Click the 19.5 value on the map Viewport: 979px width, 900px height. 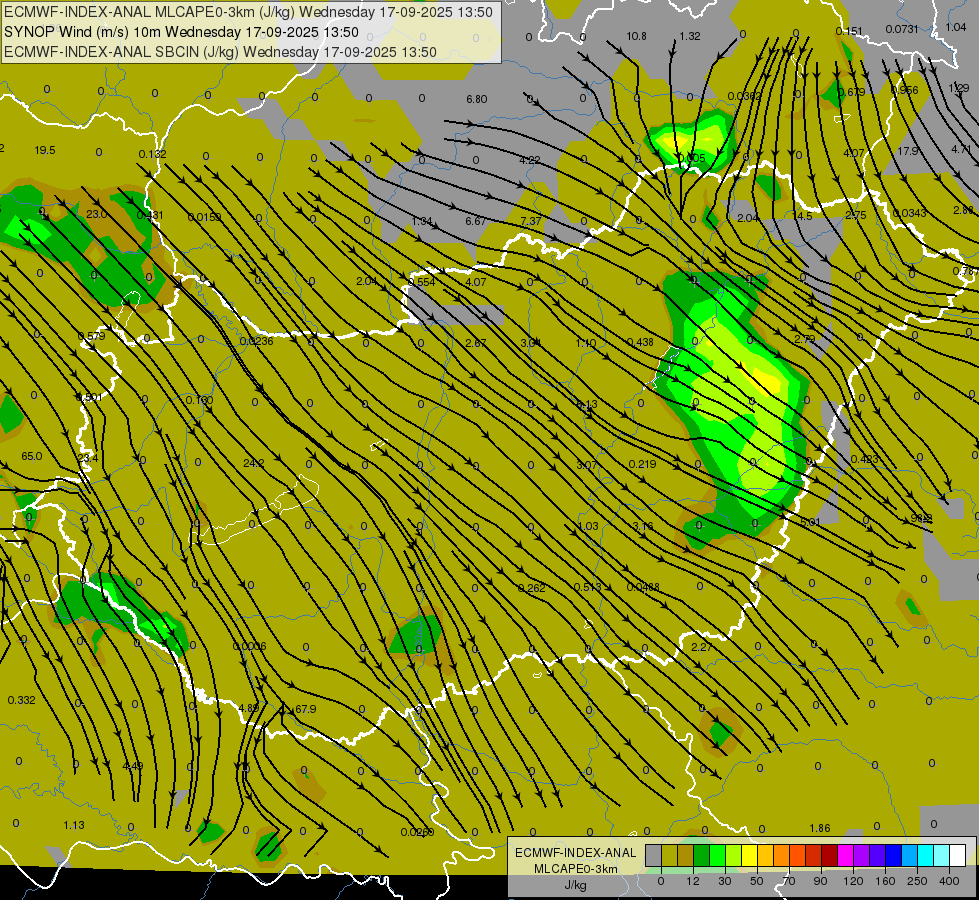pyautogui.click(x=45, y=150)
